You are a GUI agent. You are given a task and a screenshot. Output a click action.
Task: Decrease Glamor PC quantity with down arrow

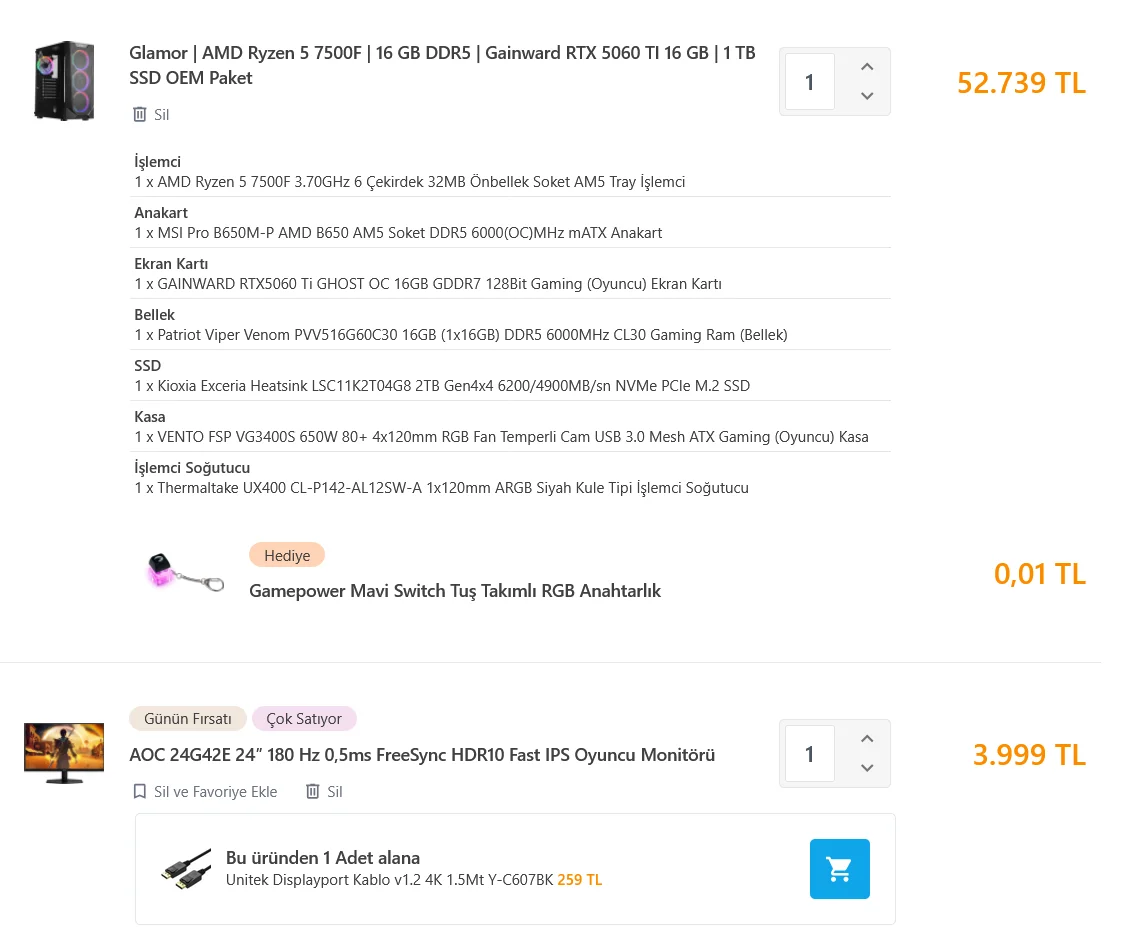click(x=867, y=96)
